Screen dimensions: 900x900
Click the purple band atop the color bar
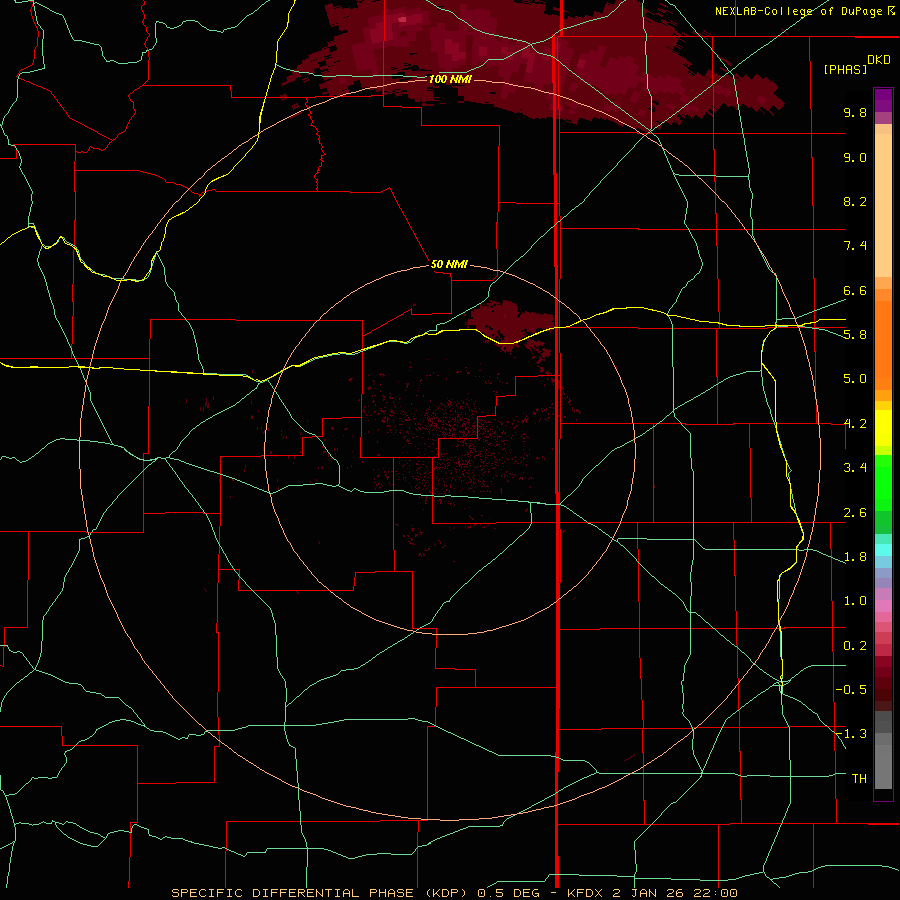tap(883, 100)
